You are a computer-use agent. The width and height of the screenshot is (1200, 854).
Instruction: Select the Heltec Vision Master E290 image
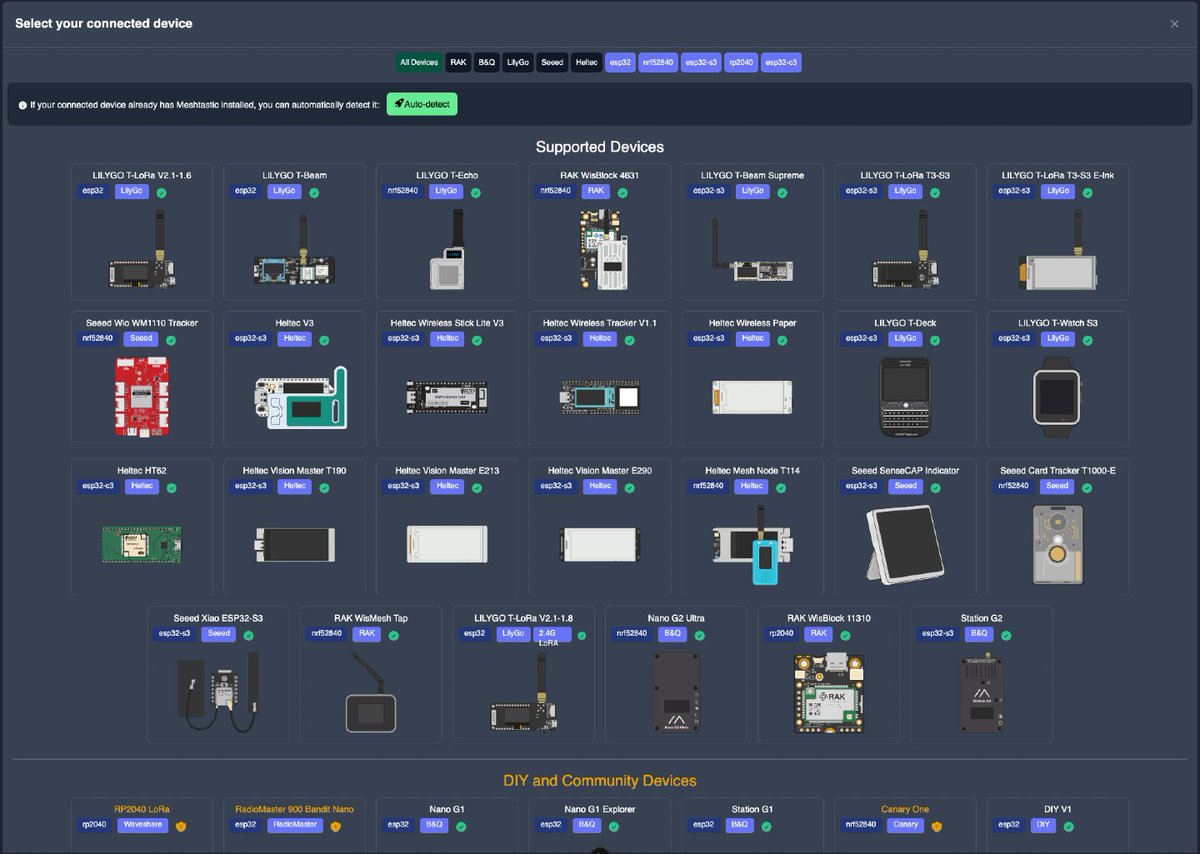tap(599, 544)
